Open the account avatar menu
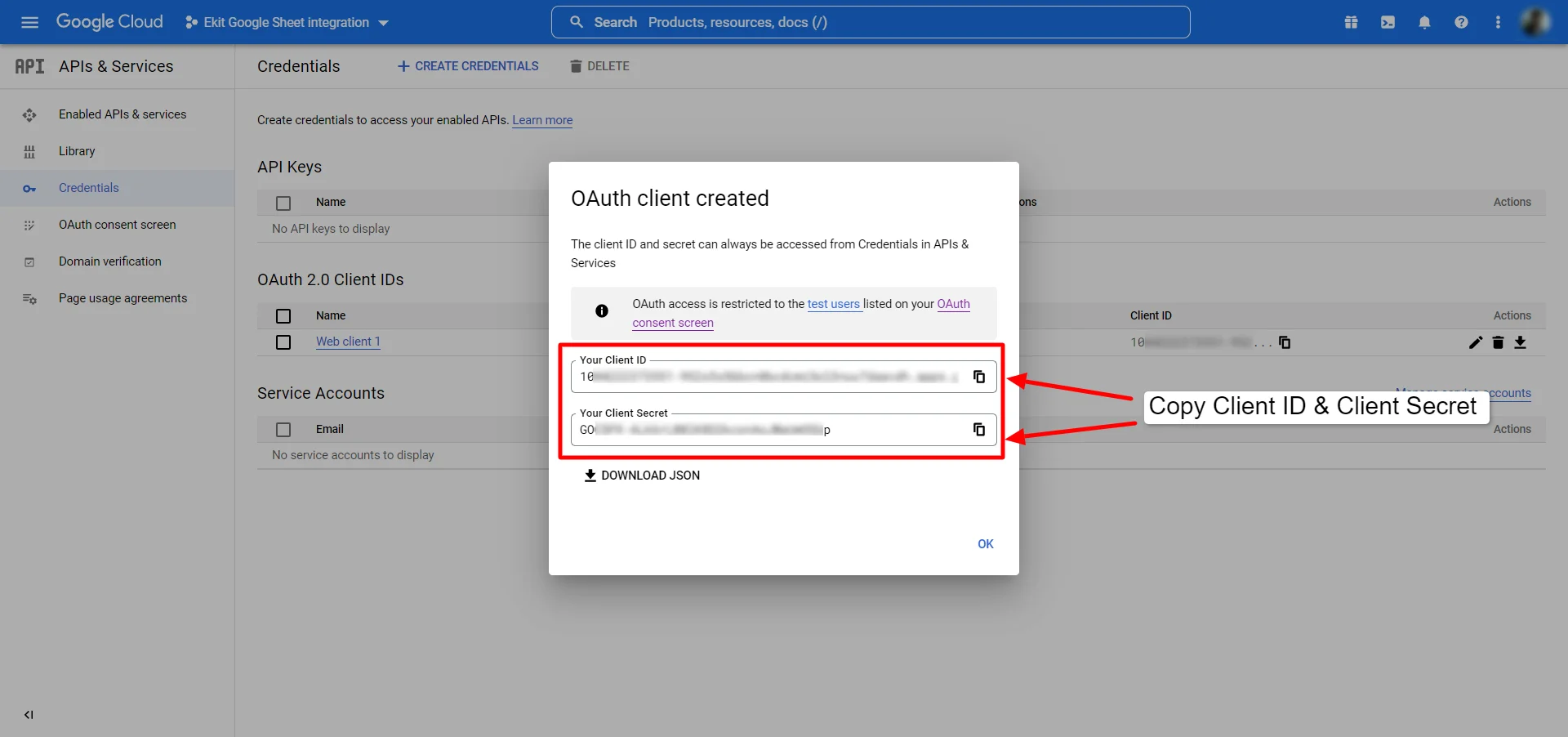1568x737 pixels. click(x=1535, y=22)
